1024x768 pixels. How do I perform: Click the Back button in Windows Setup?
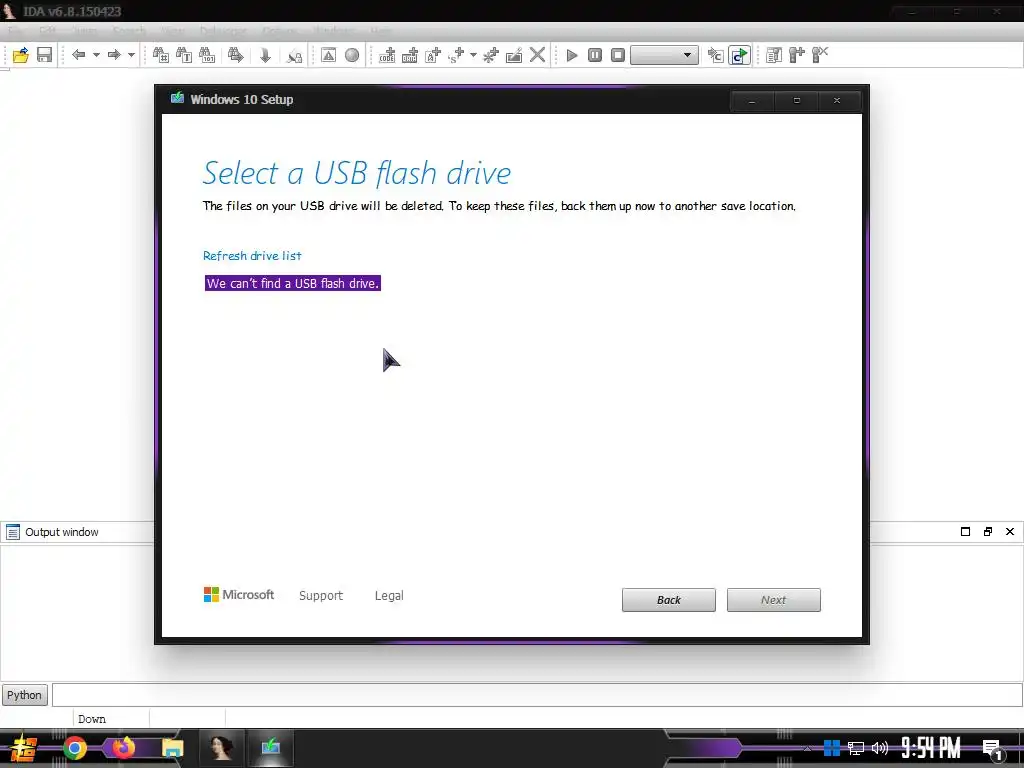pyautogui.click(x=669, y=600)
